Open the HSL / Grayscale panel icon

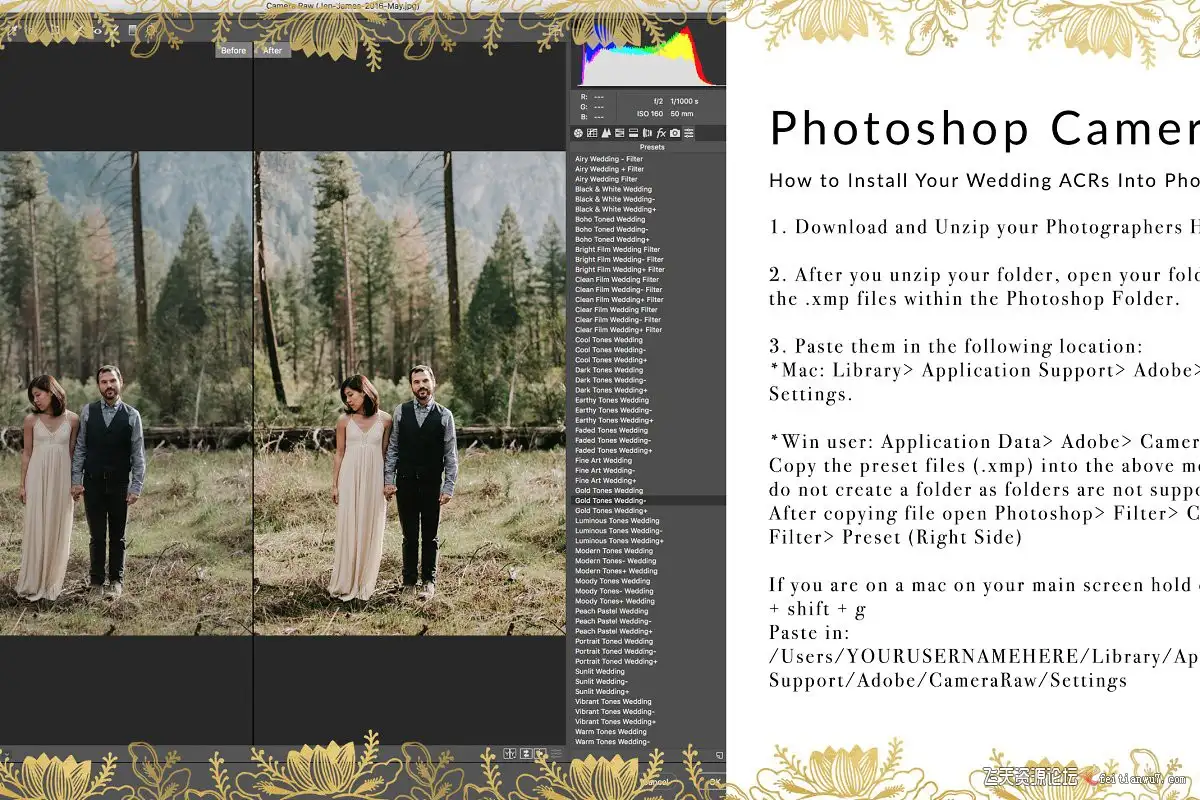pyautogui.click(x=619, y=133)
